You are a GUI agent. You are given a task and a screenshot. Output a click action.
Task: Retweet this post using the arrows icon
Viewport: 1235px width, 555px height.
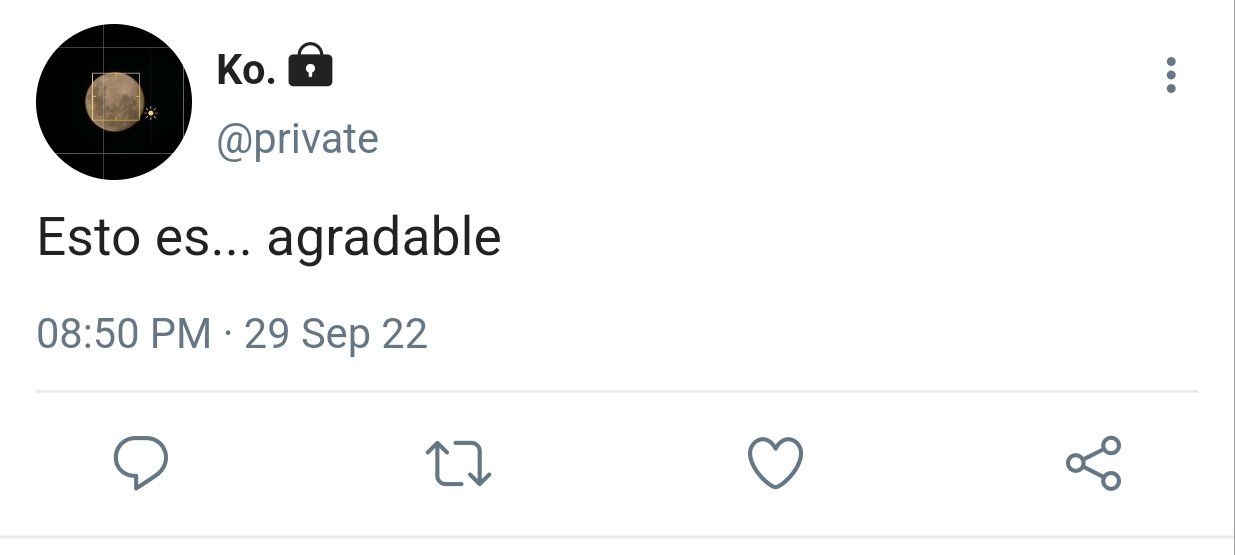coord(458,464)
